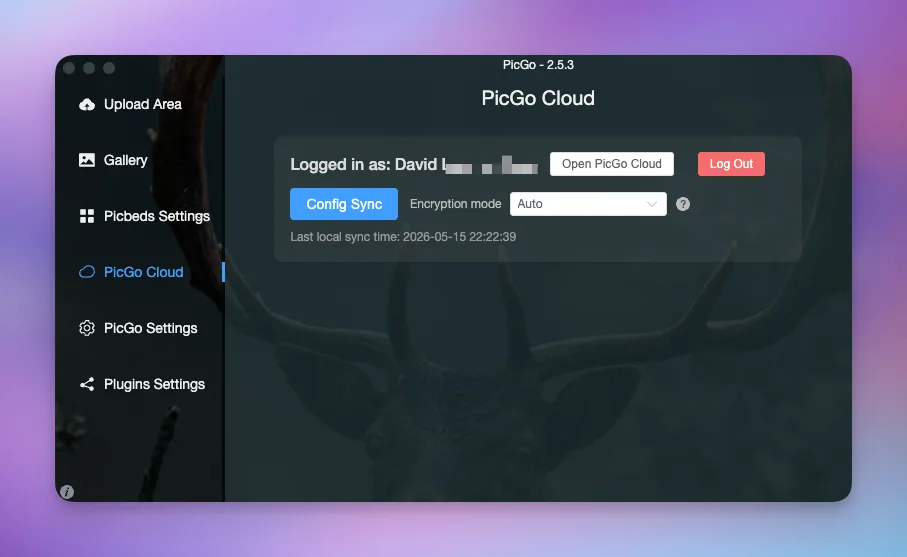907x557 pixels.
Task: Click Open PicGo Cloud button
Action: [x=611, y=164]
